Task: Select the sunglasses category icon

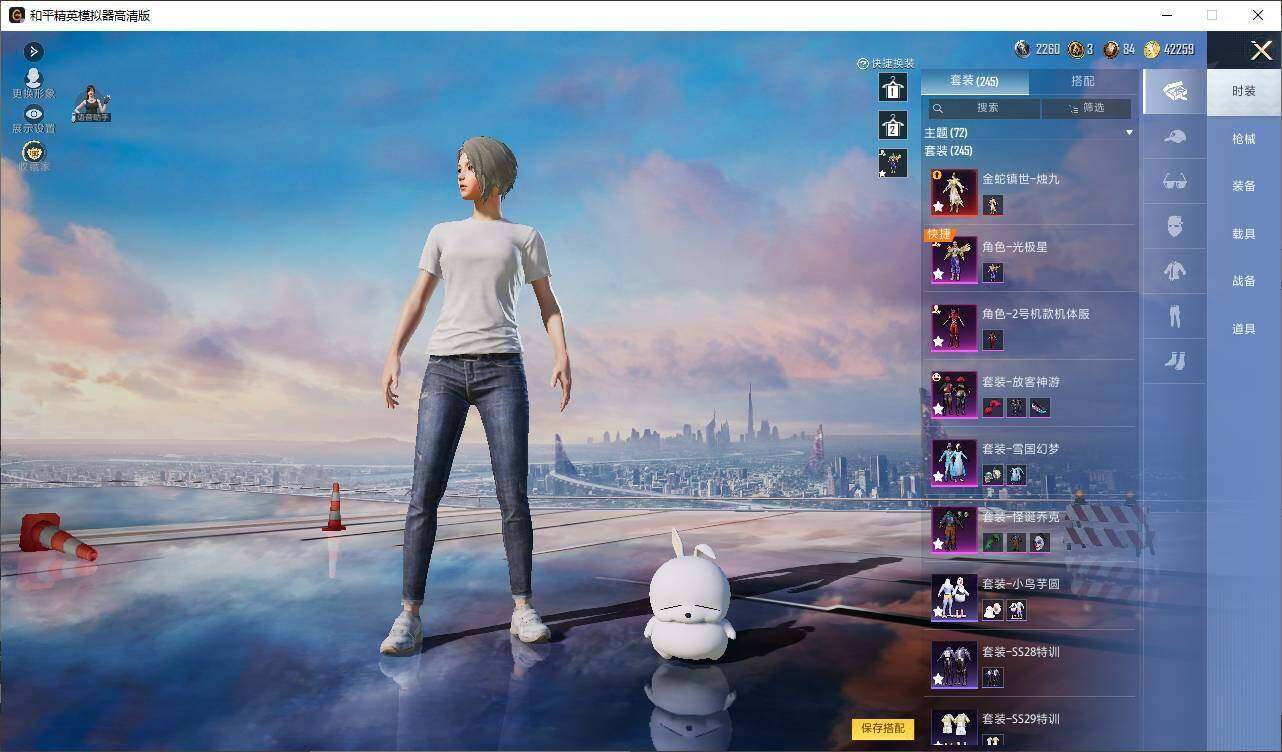Action: pos(1175,181)
